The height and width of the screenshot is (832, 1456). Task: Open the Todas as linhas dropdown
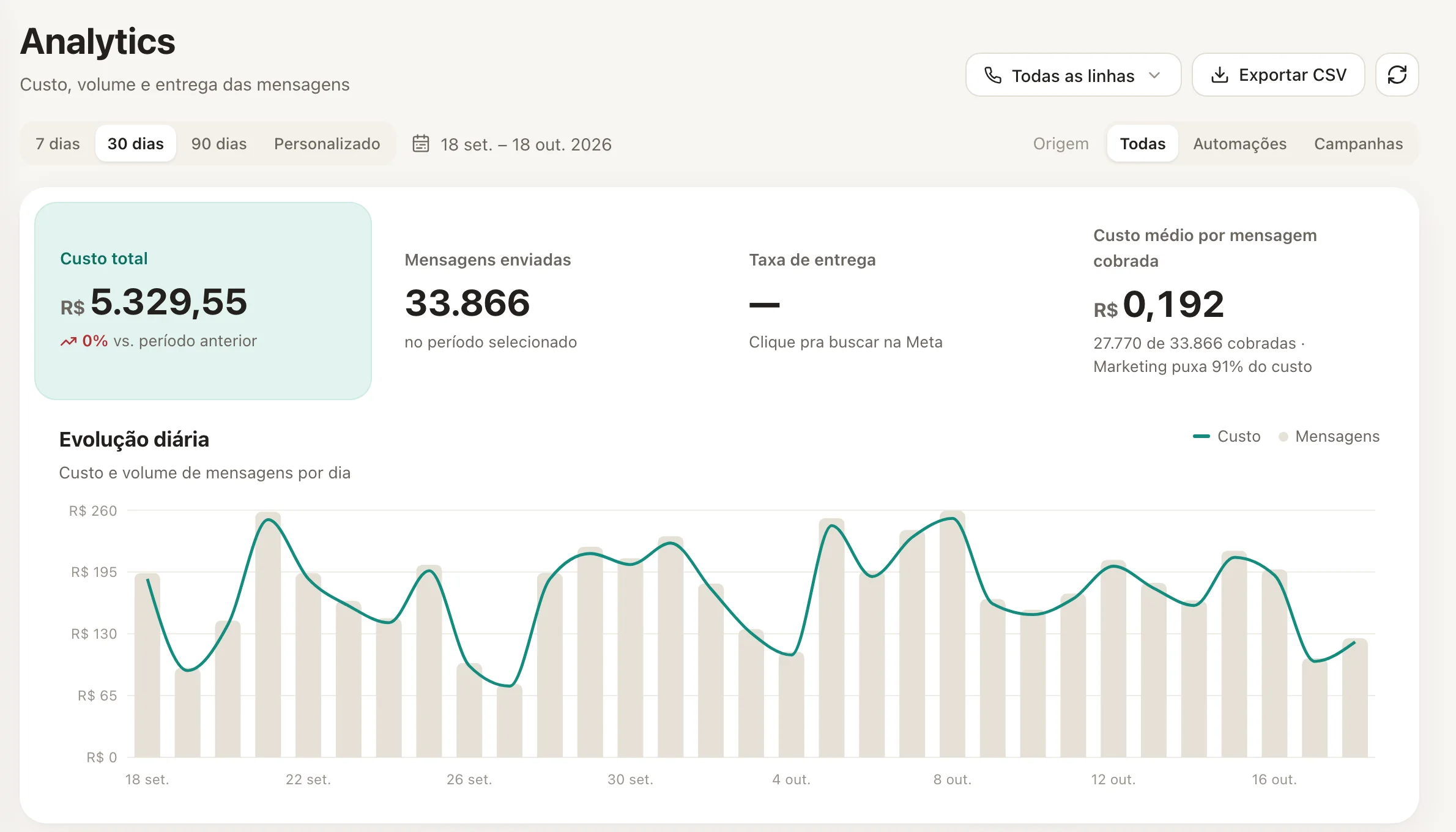tap(1073, 75)
